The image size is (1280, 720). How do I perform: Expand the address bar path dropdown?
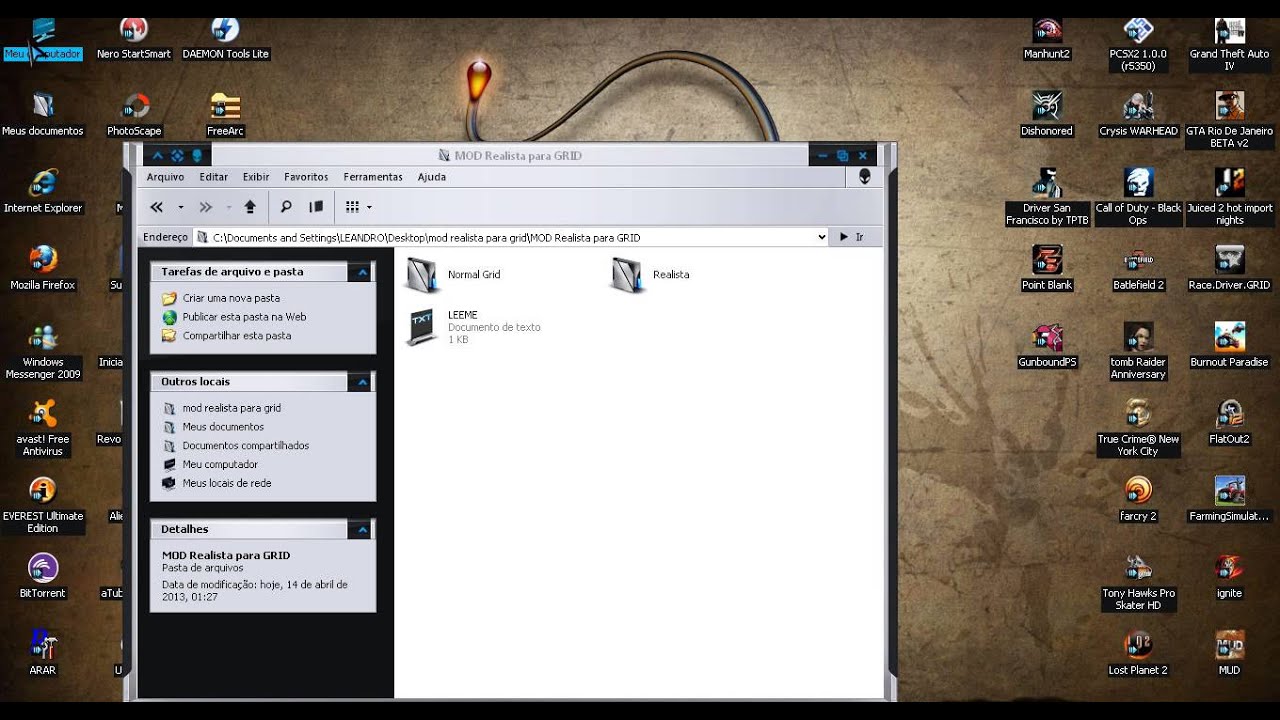(x=822, y=237)
